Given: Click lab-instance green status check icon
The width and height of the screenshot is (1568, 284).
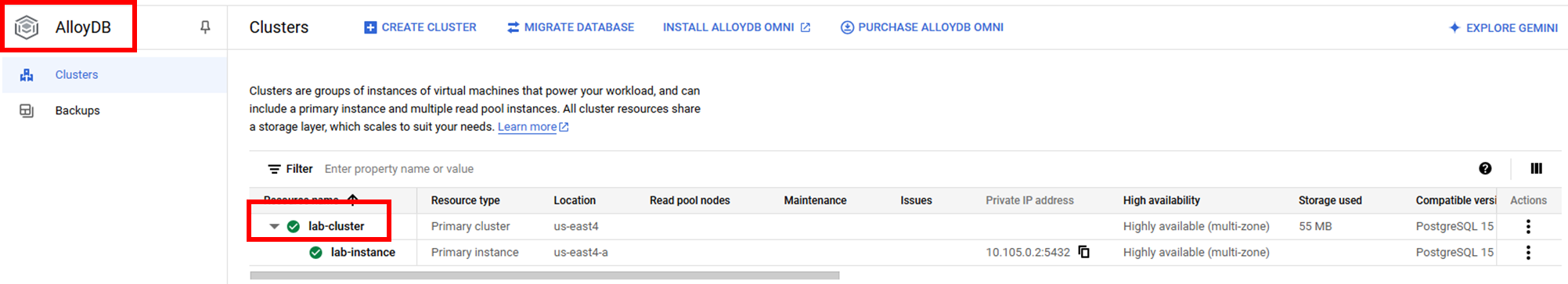Looking at the screenshot, I should point(315,252).
